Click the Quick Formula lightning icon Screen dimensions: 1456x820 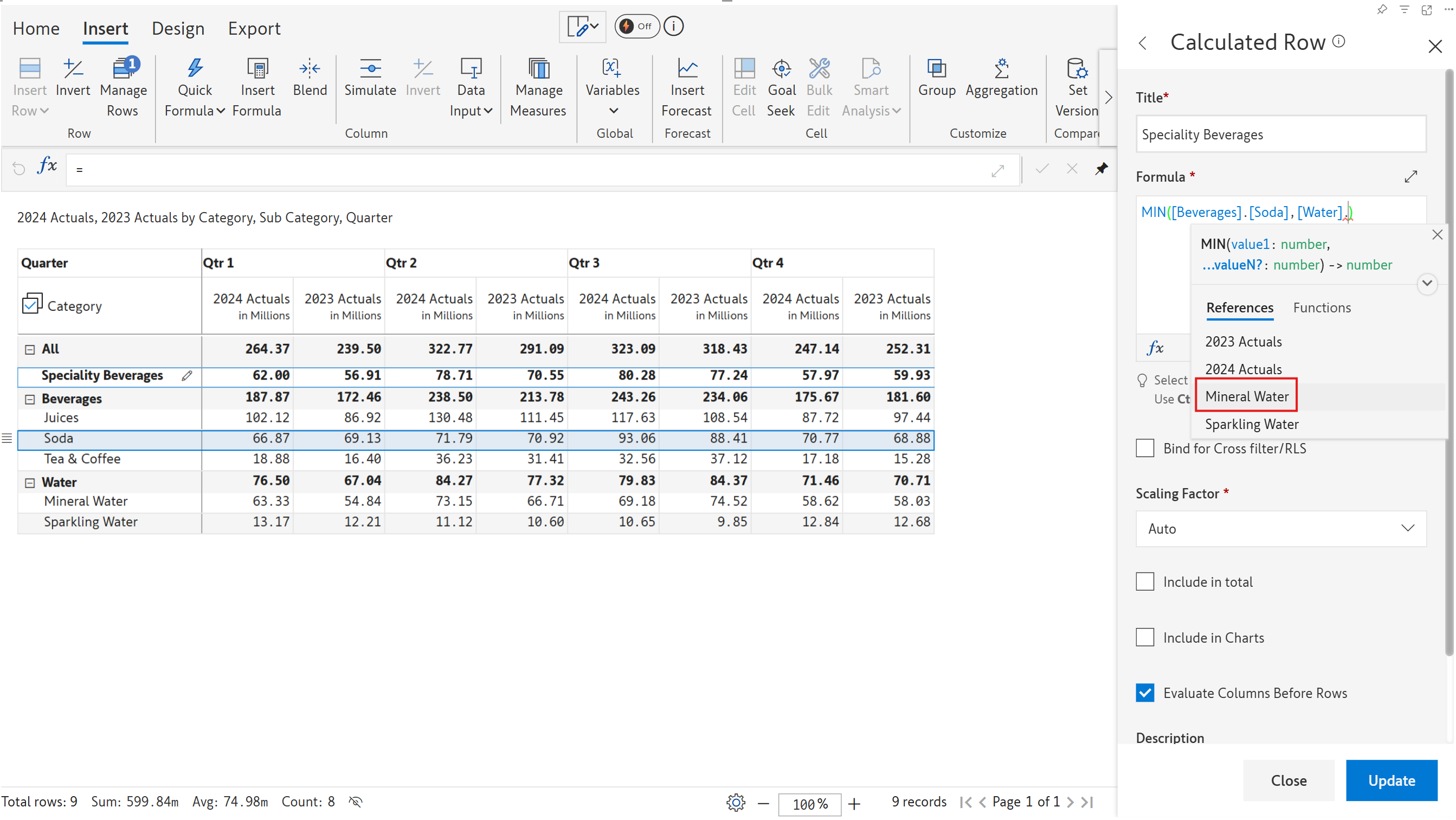(195, 68)
